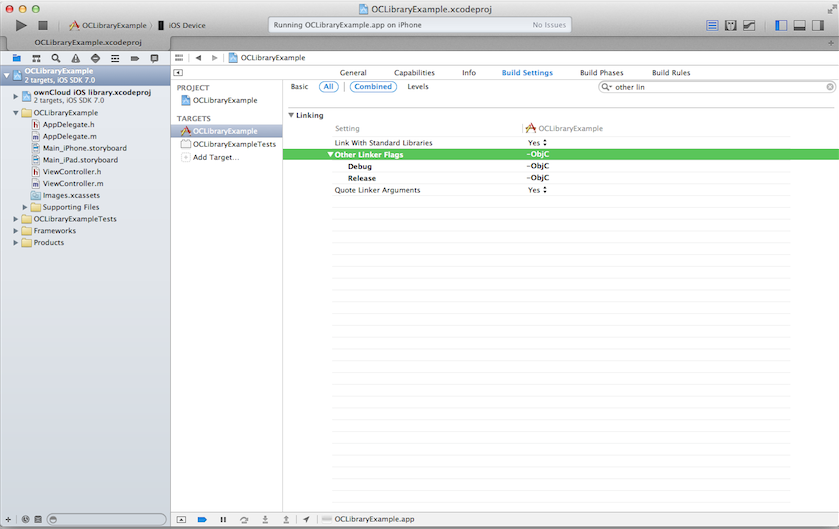Open Link With Standard Libraries Yes dropdown
Viewport: 839px width, 529px height.
tap(537, 143)
